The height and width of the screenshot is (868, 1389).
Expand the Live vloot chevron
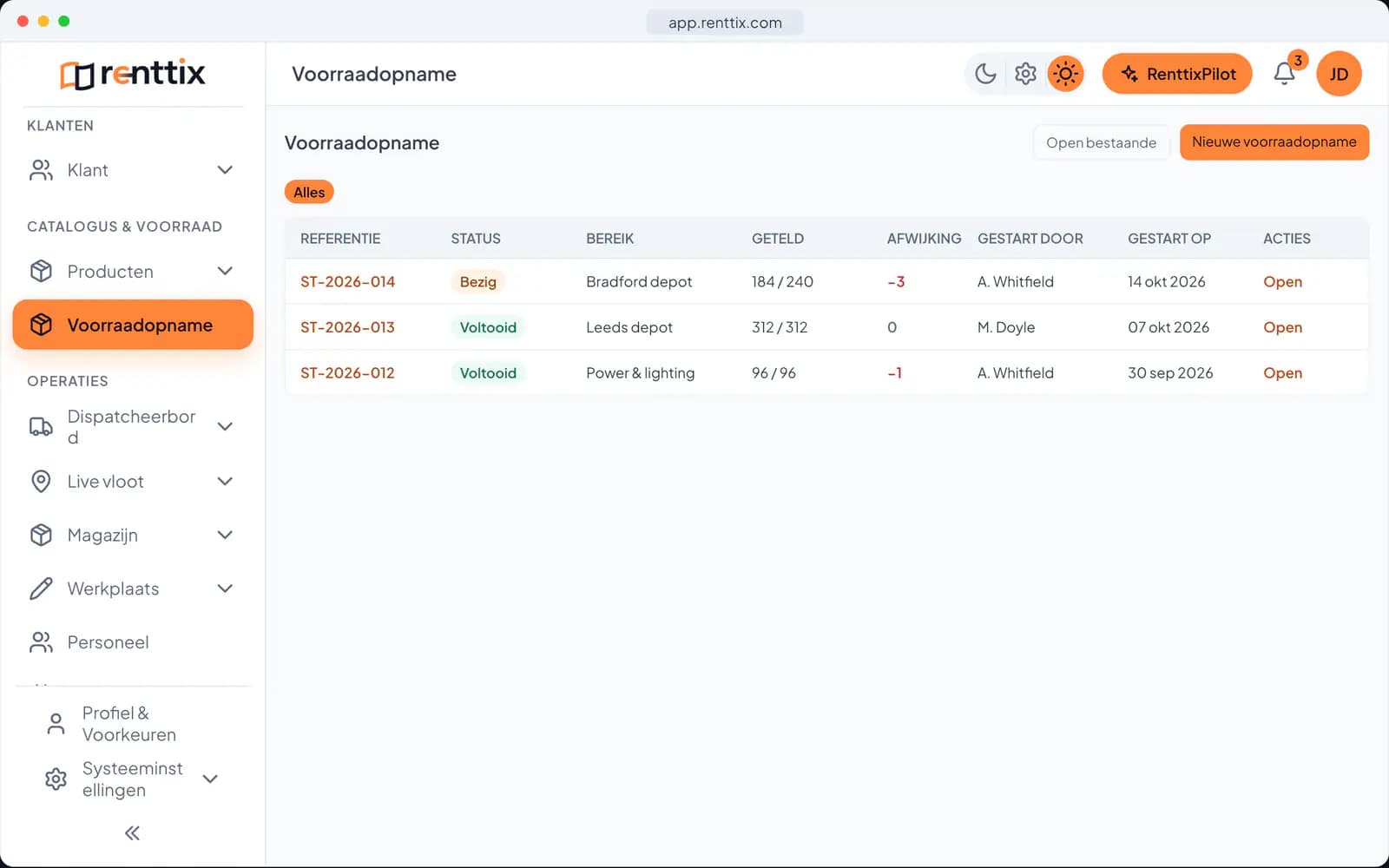[x=225, y=482]
